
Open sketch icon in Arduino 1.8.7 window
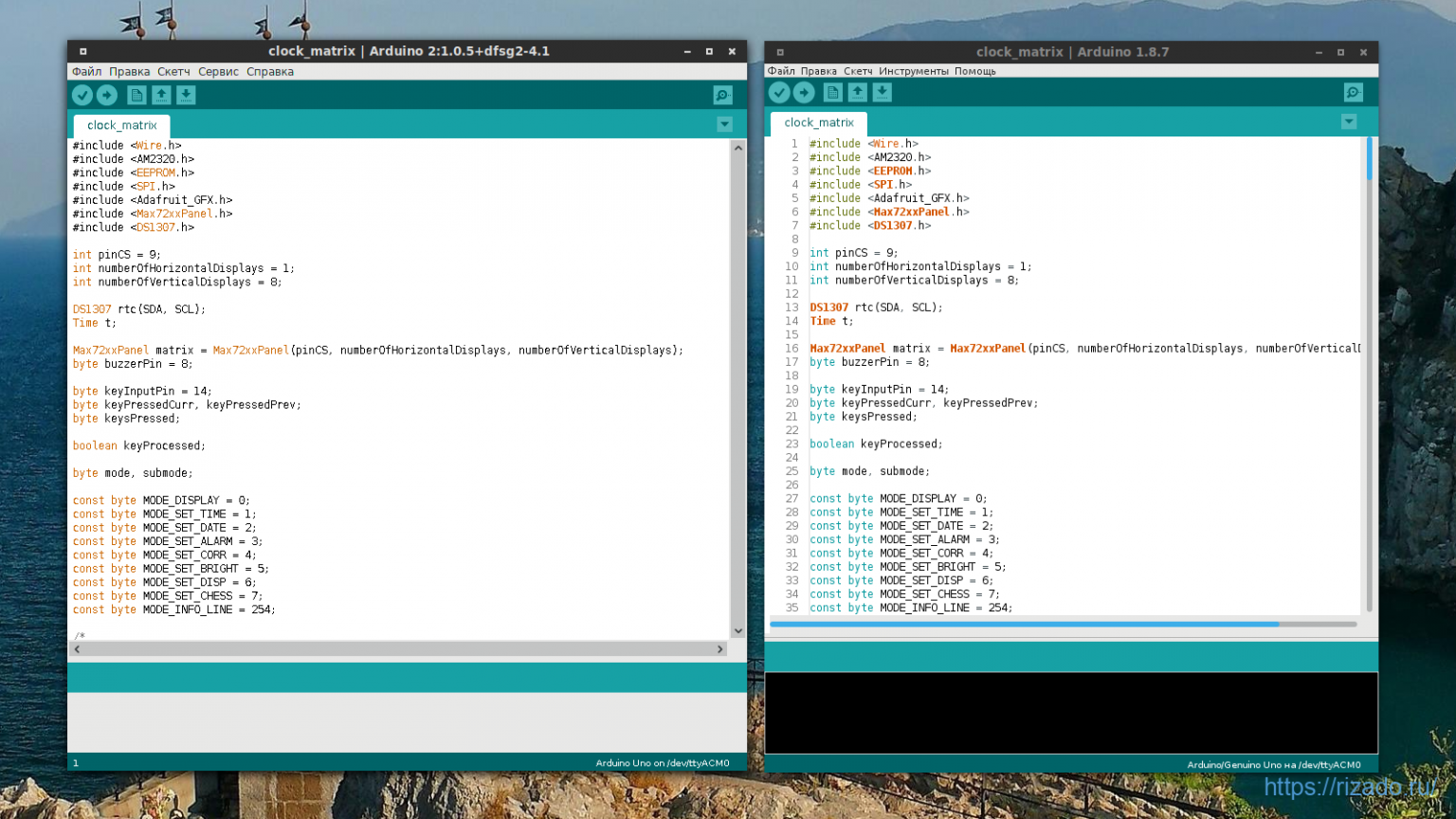857,92
